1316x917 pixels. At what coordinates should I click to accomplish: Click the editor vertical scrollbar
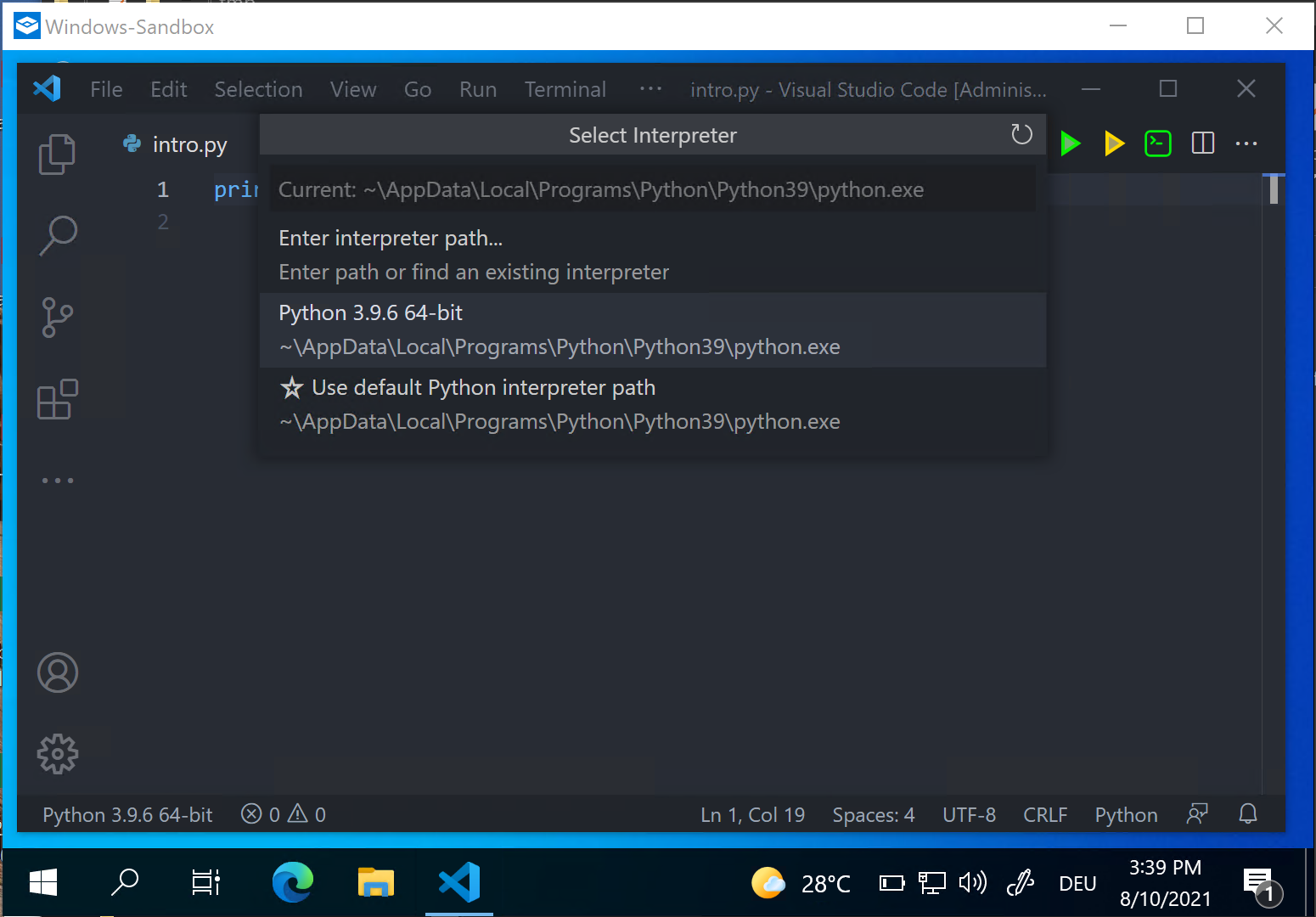coord(1274,189)
